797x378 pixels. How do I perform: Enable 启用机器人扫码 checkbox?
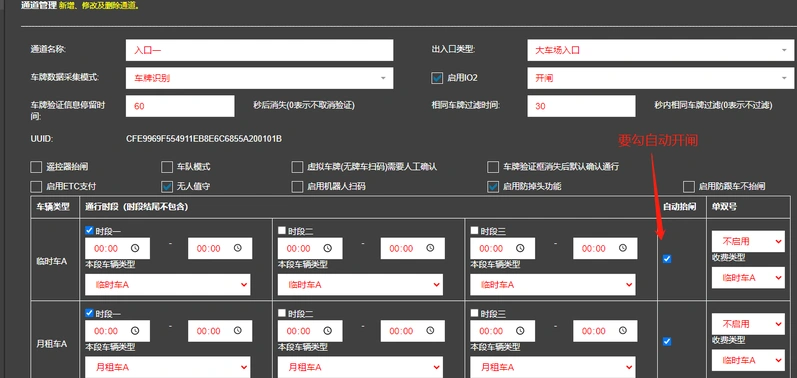click(297, 187)
